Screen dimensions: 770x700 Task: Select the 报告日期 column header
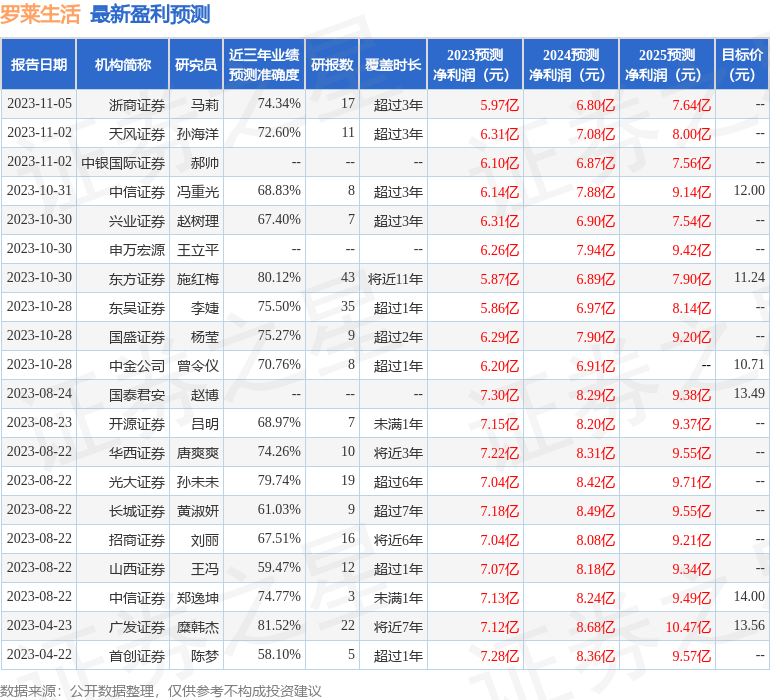[38, 64]
